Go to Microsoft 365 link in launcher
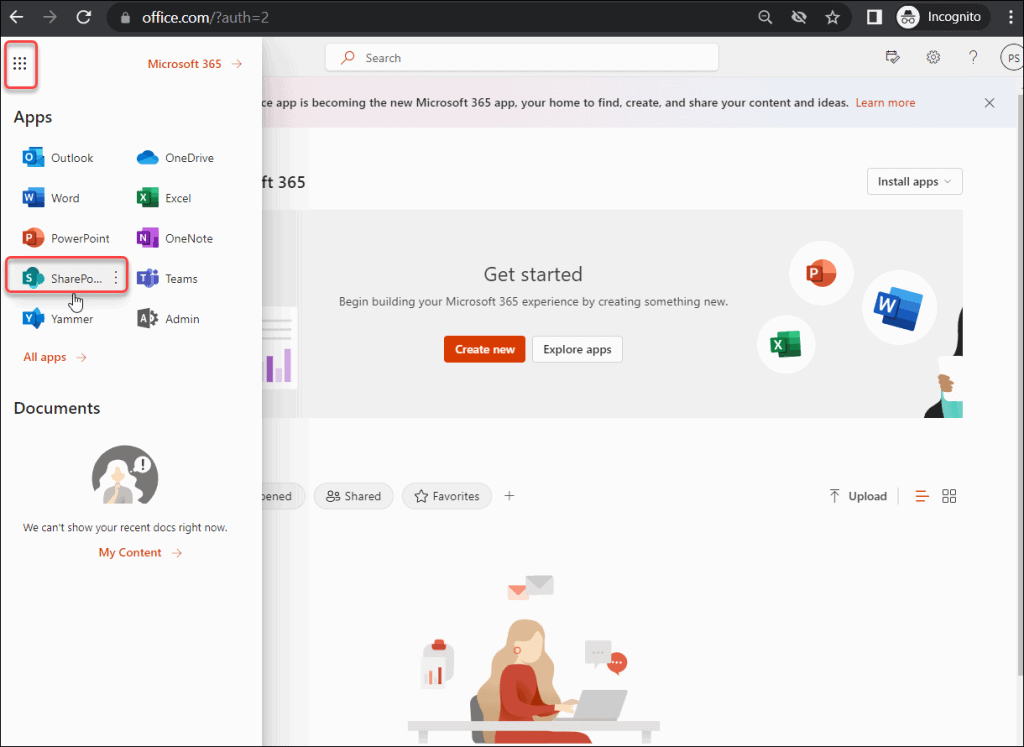1024x747 pixels. coord(195,64)
